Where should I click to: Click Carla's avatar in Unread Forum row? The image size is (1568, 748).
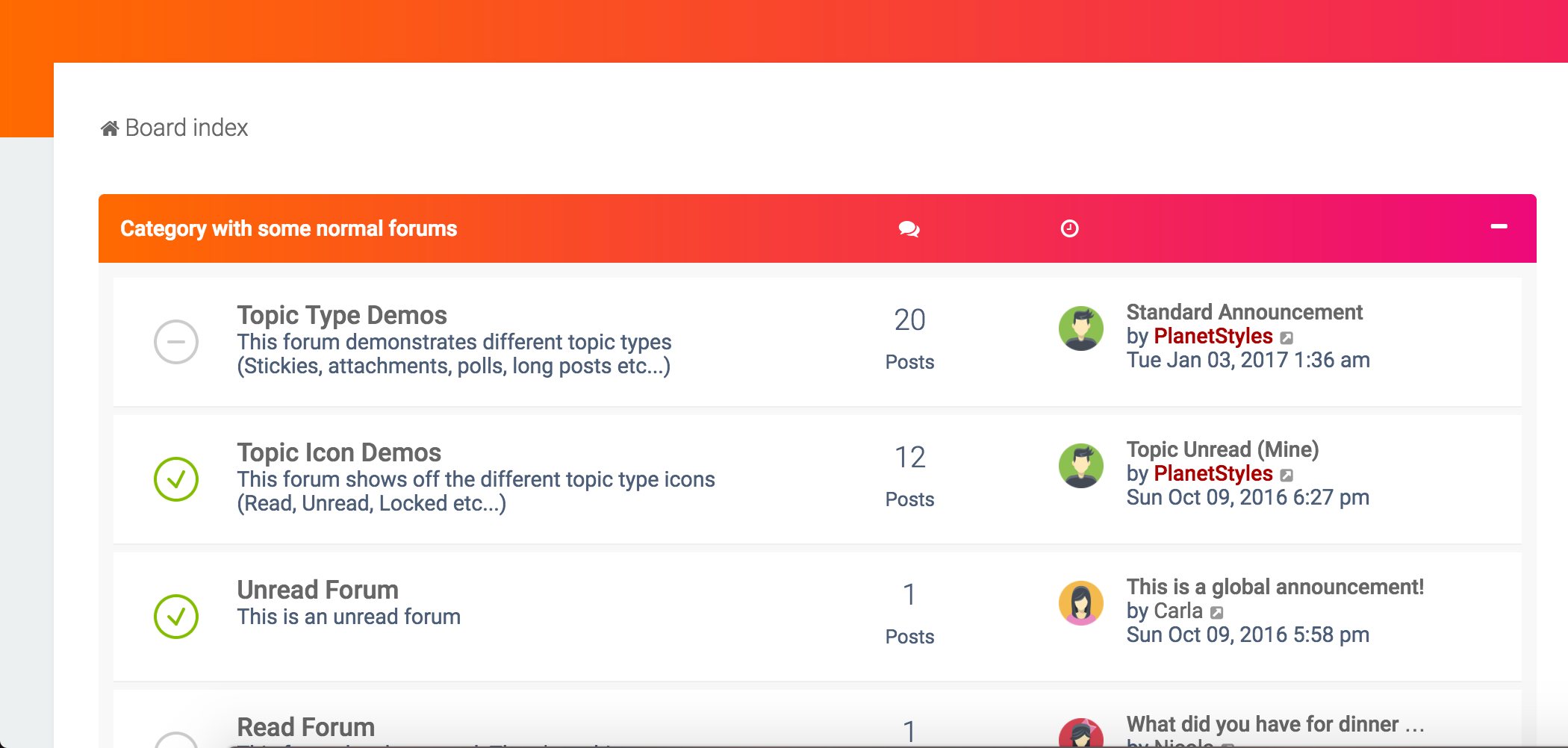(x=1081, y=603)
